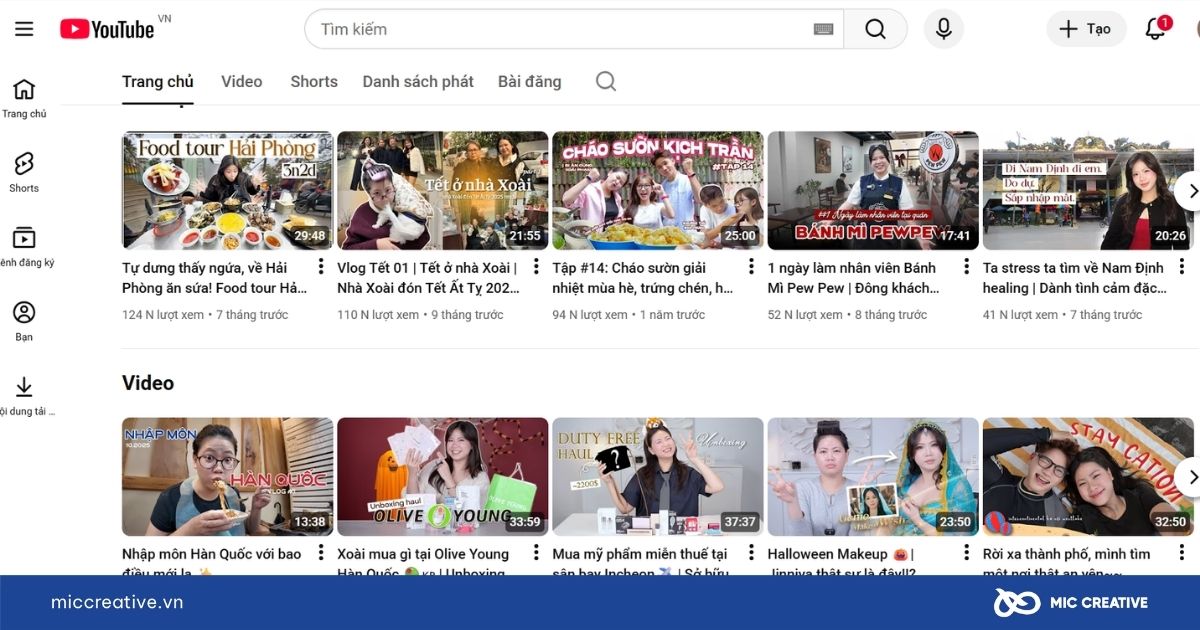Open Nội dung tải with the download icon
The width and height of the screenshot is (1200, 630).
click(23, 390)
